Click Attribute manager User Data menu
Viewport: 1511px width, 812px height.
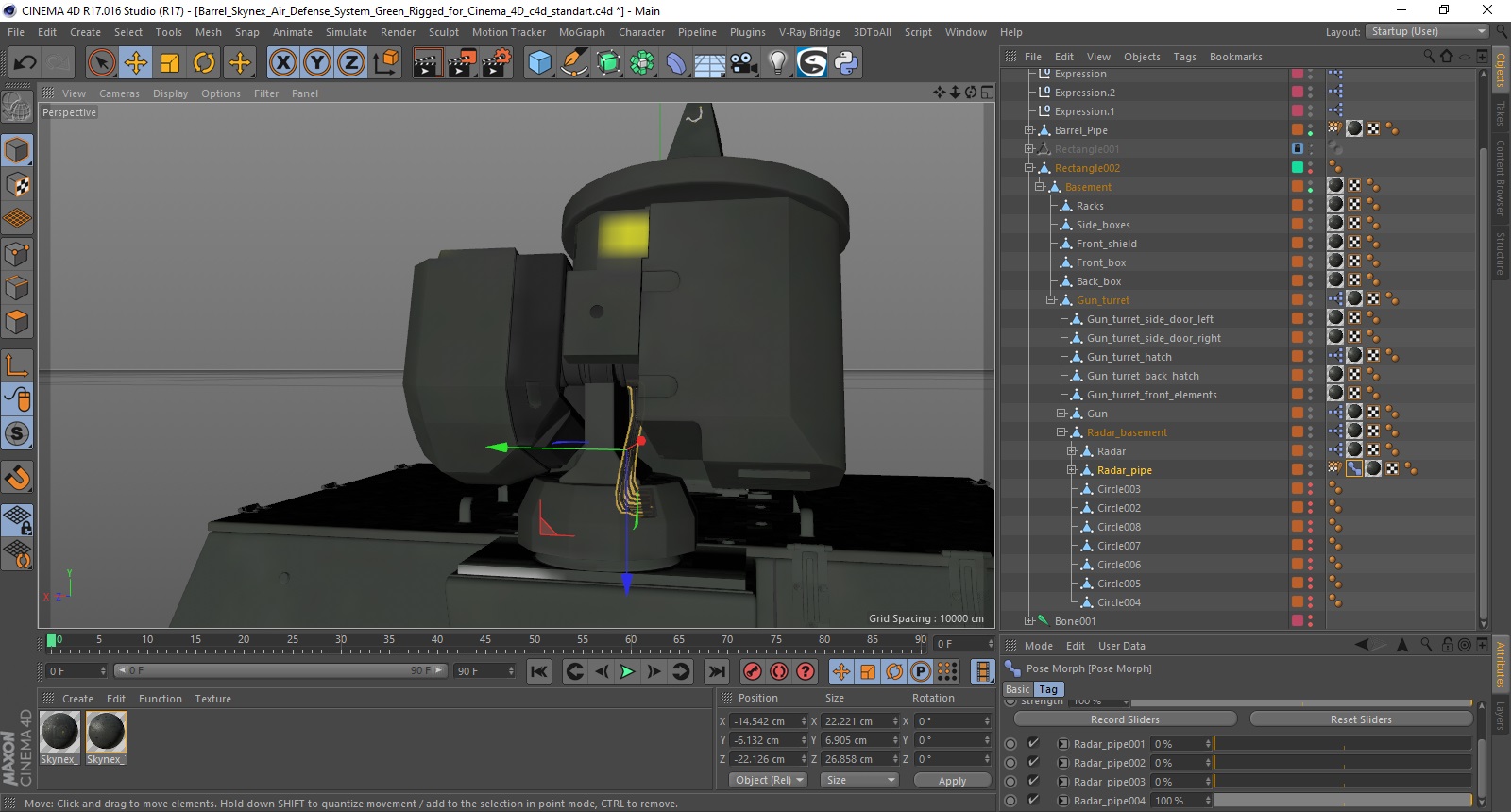click(1121, 646)
